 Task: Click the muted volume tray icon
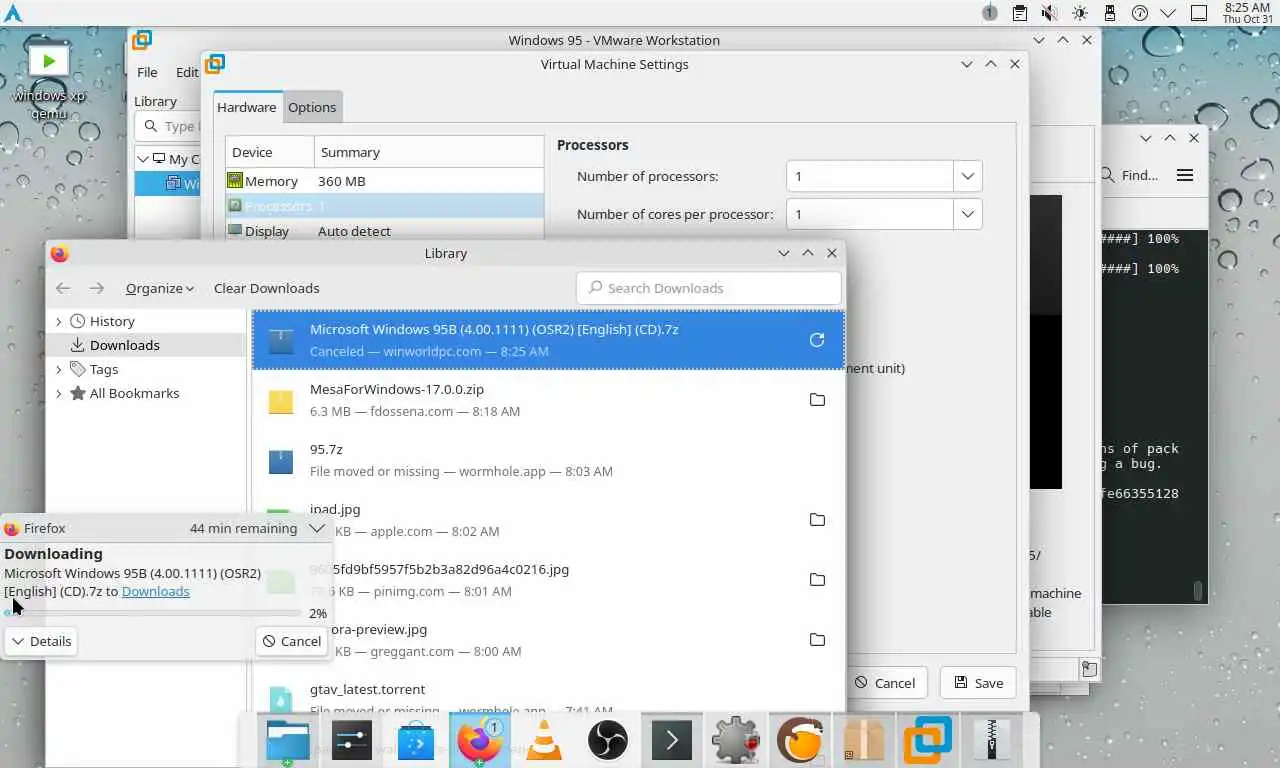(x=1049, y=13)
